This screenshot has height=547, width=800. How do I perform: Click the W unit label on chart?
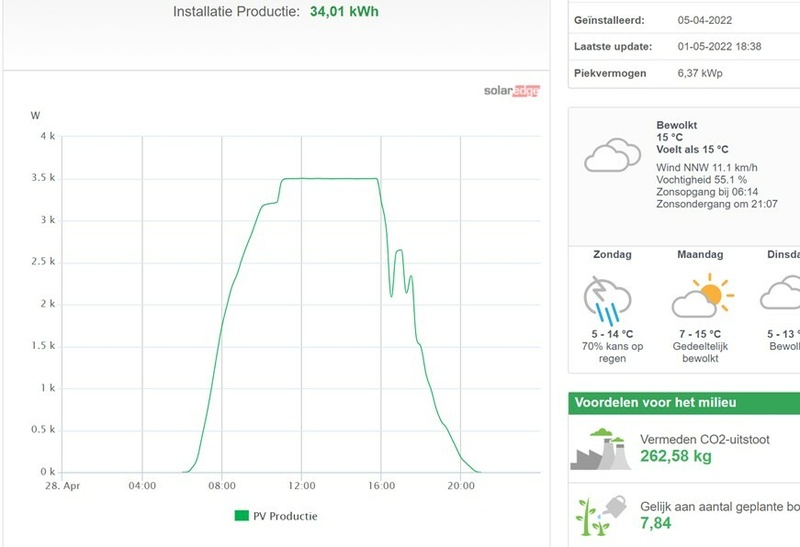(35, 115)
